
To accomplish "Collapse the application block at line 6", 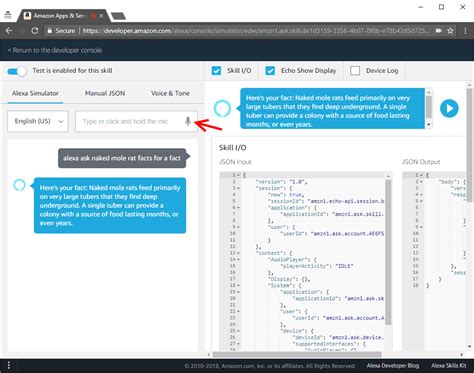I will coord(238,207).
